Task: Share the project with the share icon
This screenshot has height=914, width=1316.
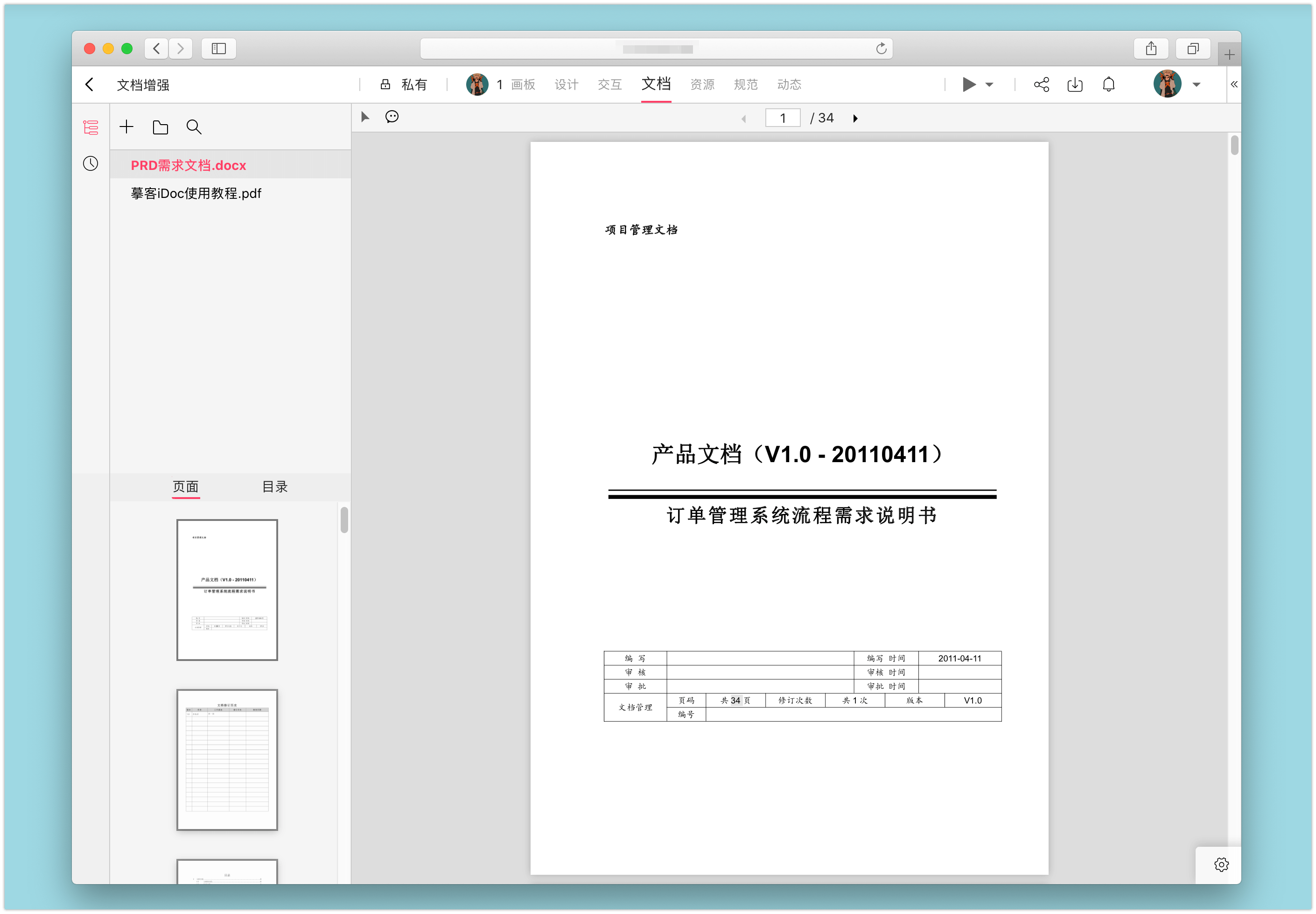Action: [1041, 85]
